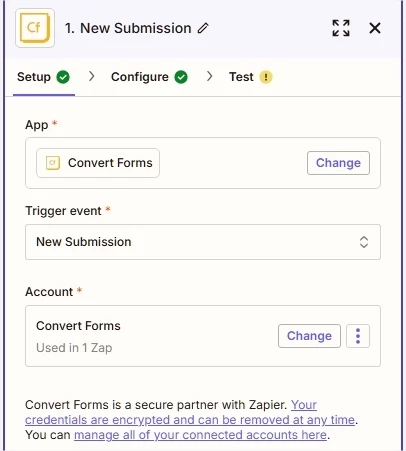
Task: Click the yellow warning icon beside Test
Action: coord(266,77)
